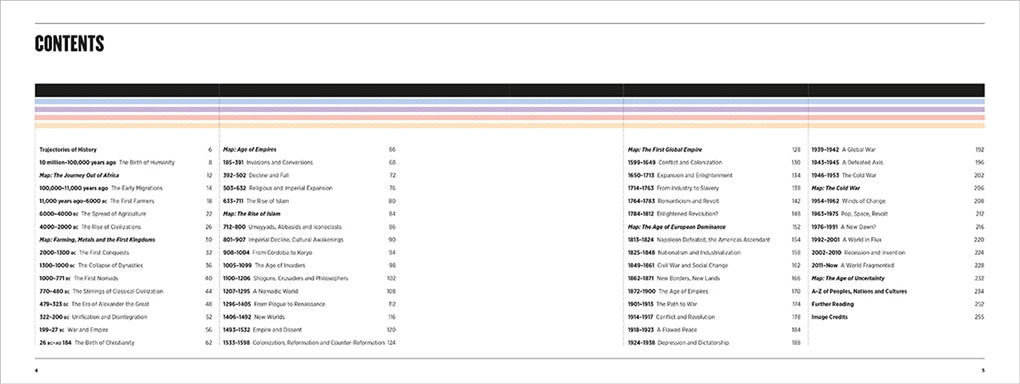Click 'The Birth of Christianity' entry
Image resolution: width=1020 pixels, height=384 pixels.
click(105, 342)
